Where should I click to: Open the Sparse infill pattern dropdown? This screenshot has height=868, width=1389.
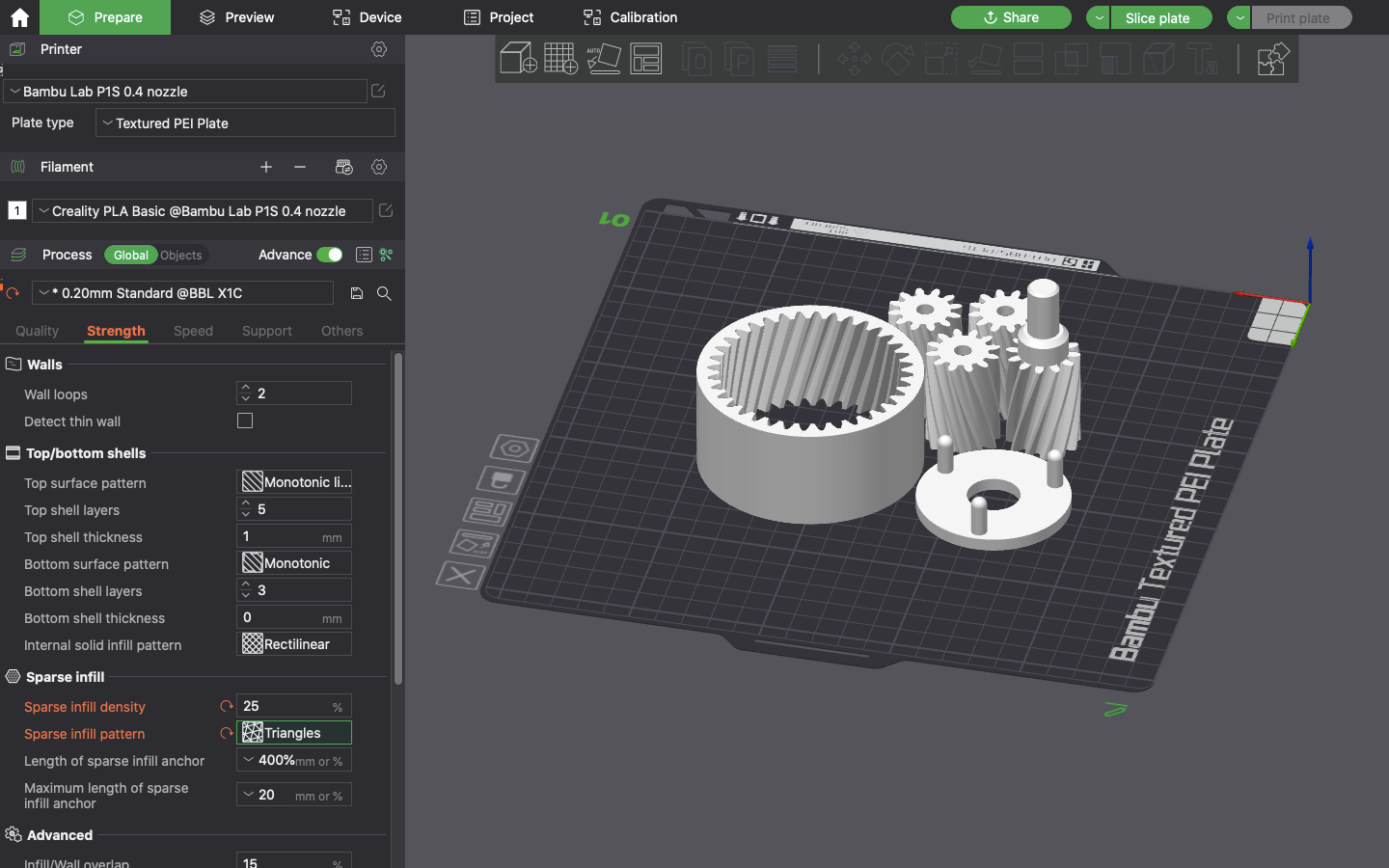coord(294,733)
